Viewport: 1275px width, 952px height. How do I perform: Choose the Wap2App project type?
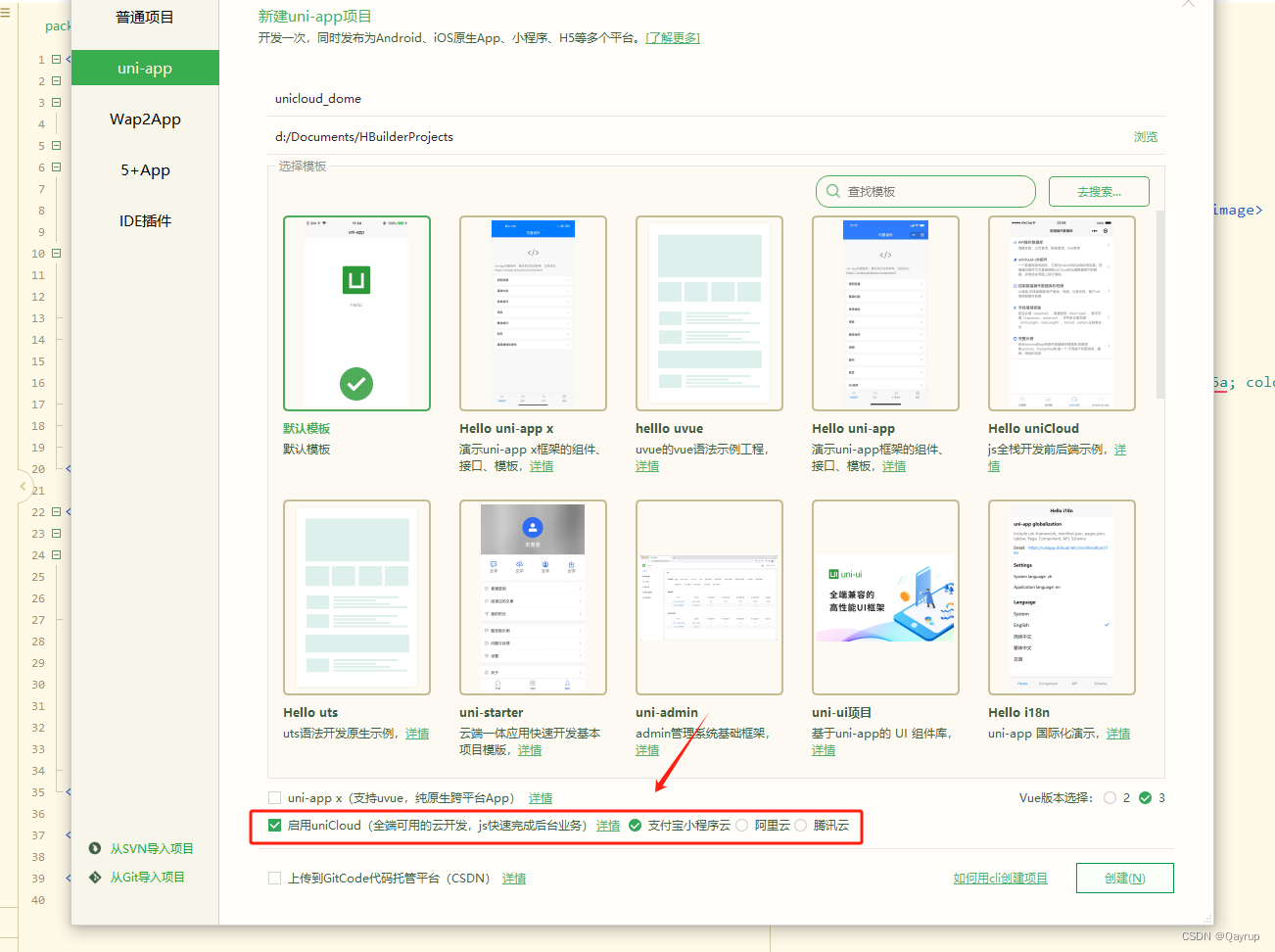coord(145,119)
